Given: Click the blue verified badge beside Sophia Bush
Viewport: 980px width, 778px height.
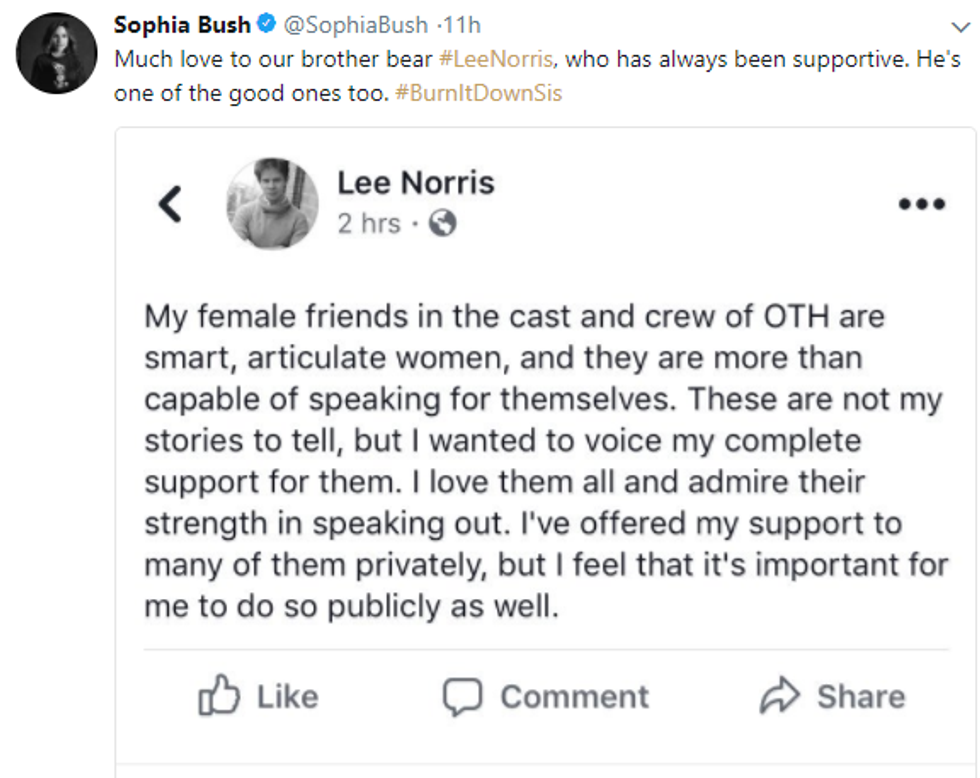Looking at the screenshot, I should click(265, 23).
